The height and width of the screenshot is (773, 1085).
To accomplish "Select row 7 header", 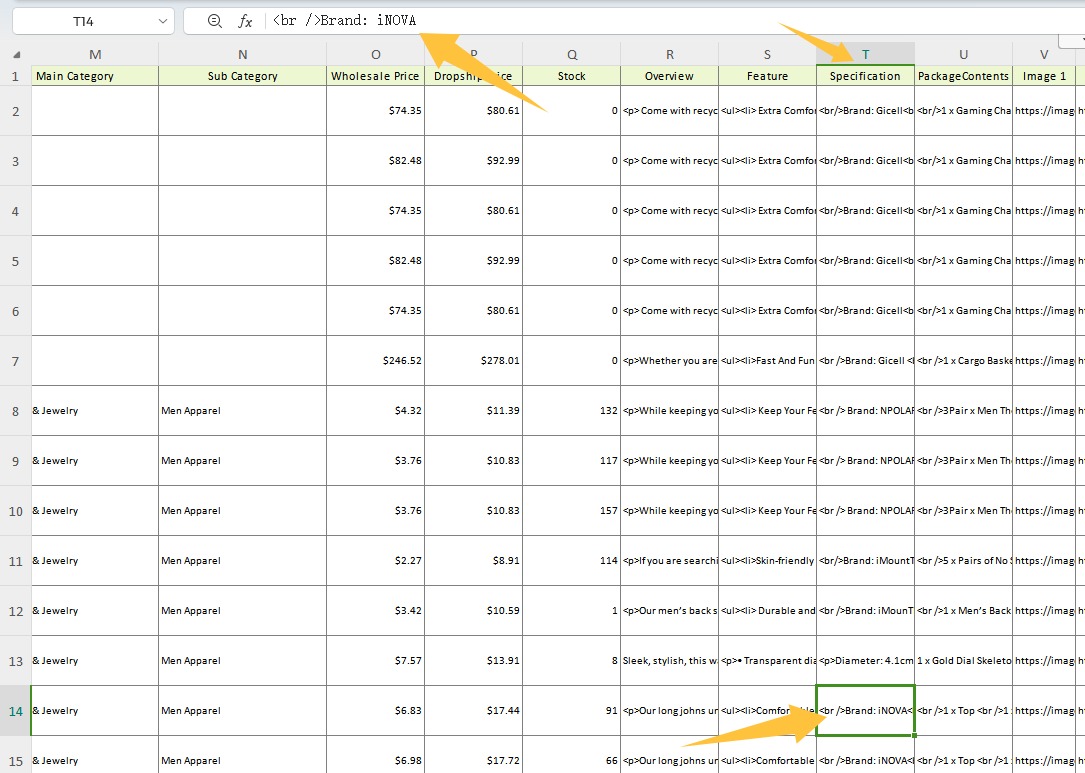I will click(15, 360).
